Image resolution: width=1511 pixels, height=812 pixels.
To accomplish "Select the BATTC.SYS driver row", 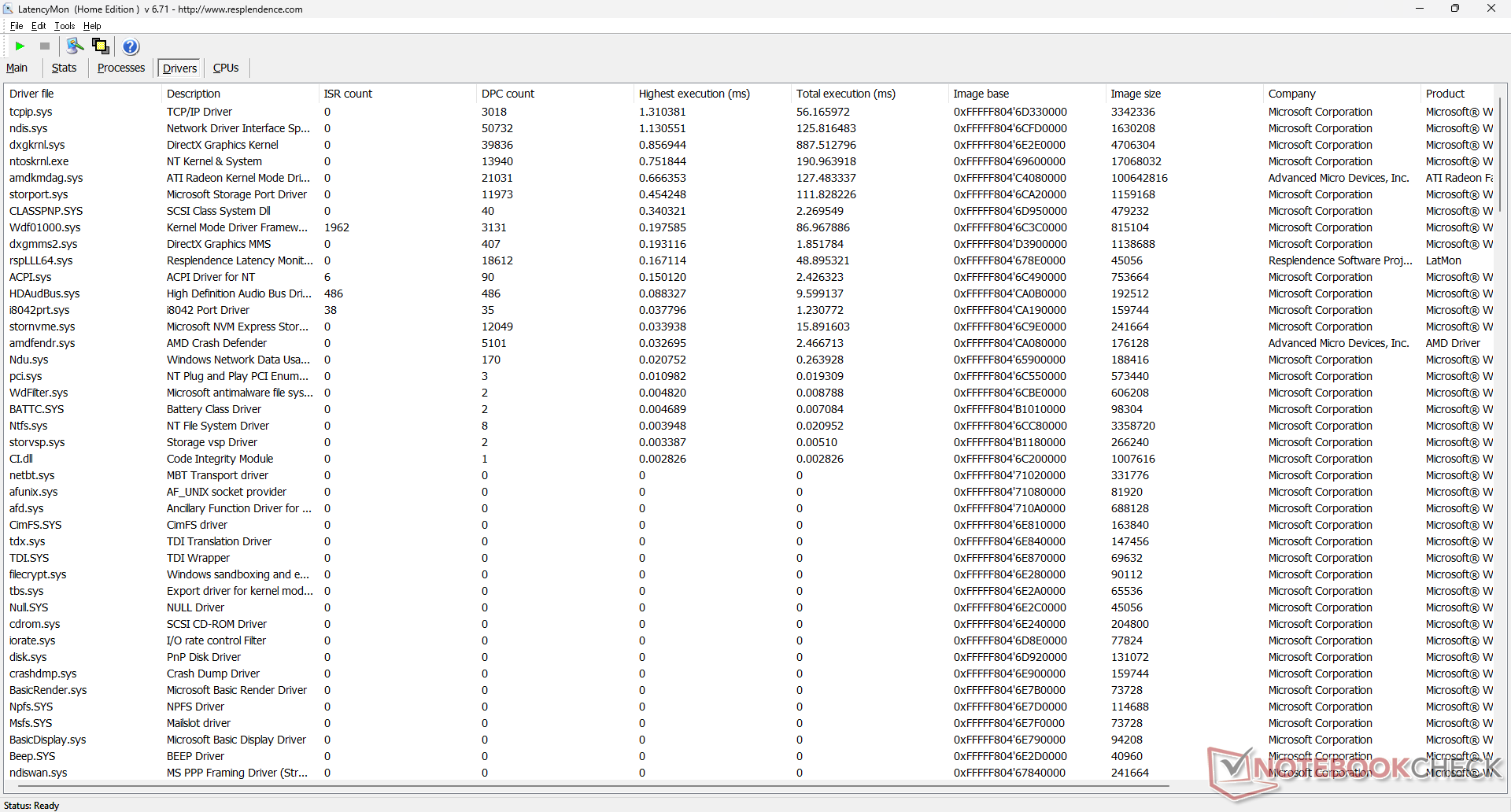I will tap(750, 409).
